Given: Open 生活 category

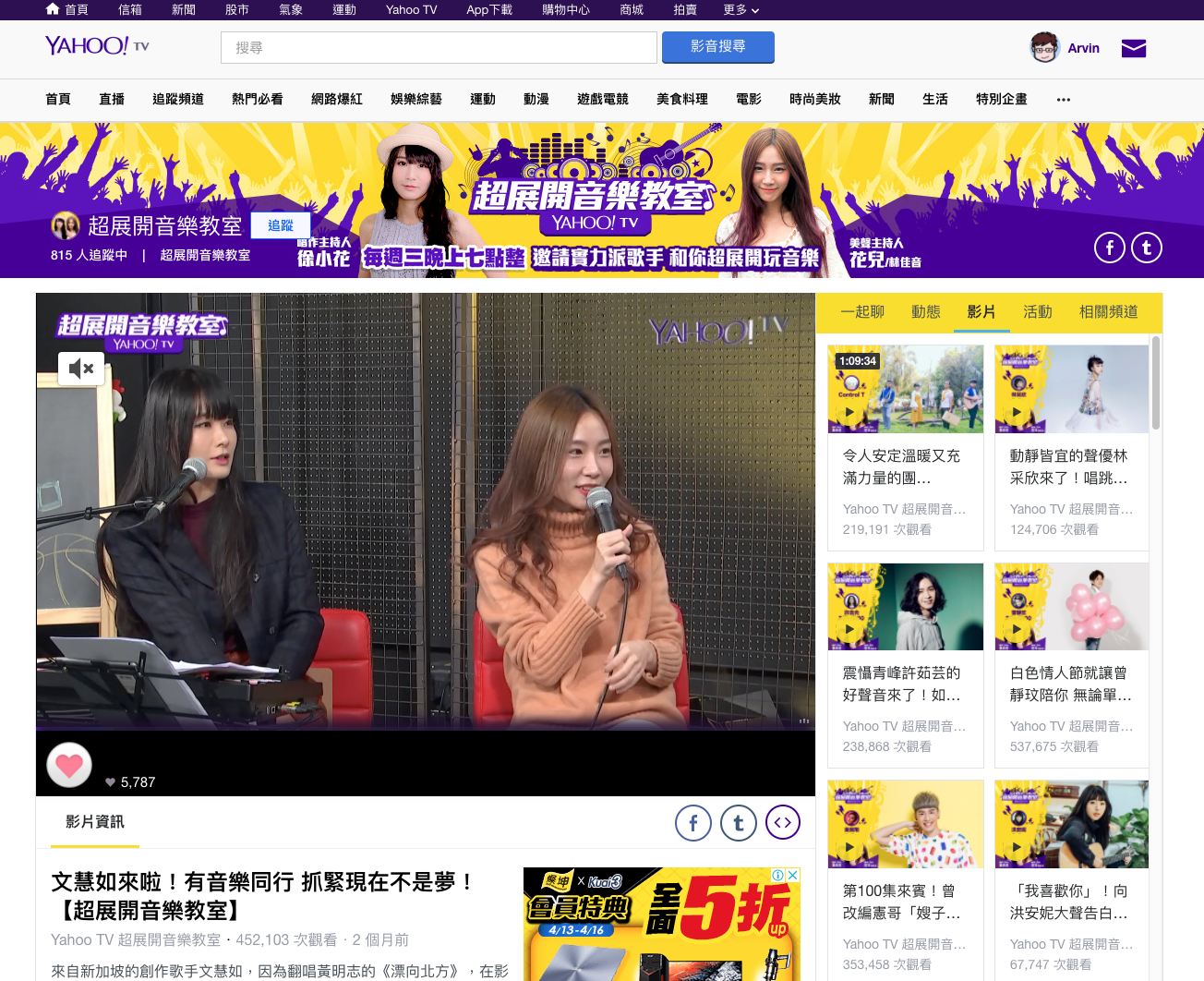Looking at the screenshot, I should pos(935,99).
